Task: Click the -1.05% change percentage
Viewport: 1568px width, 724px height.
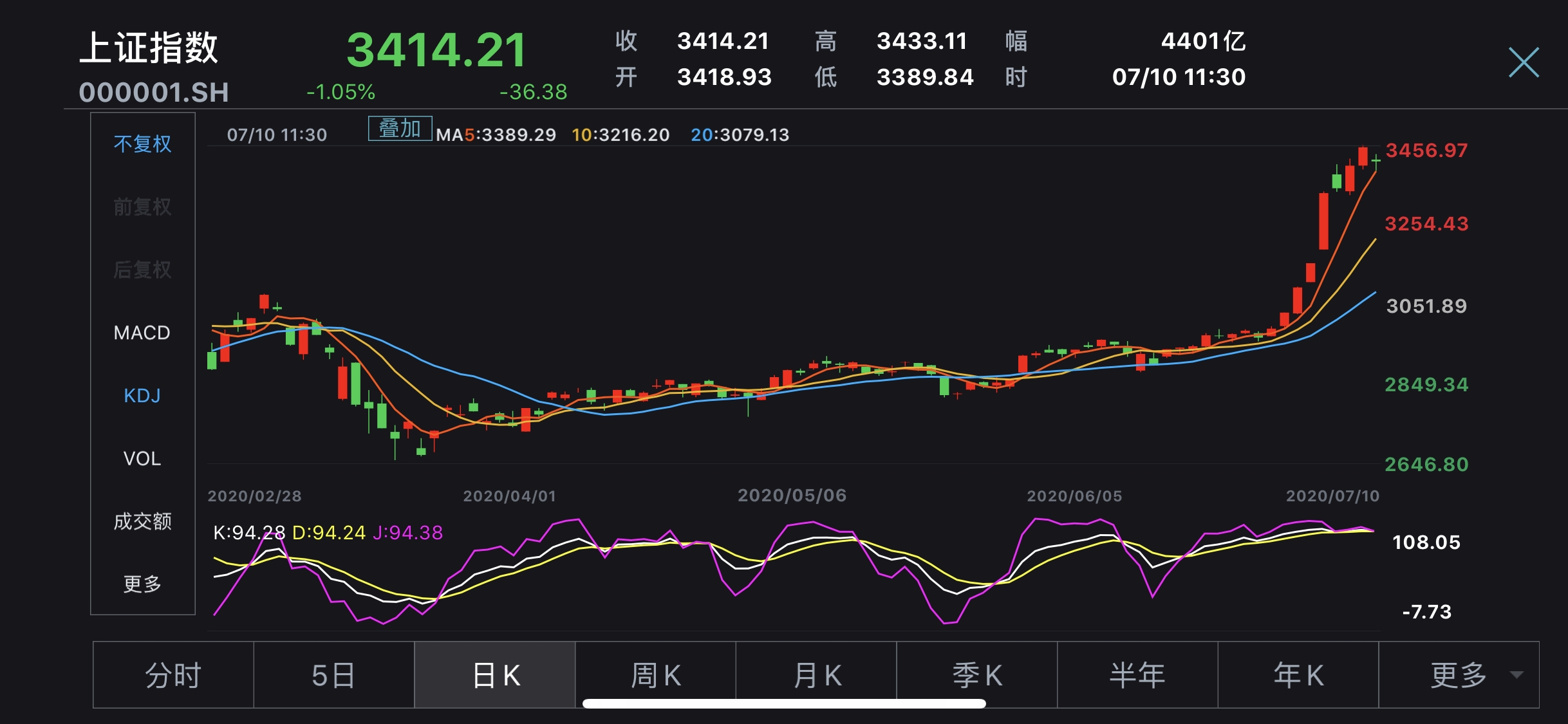Action: tap(341, 92)
